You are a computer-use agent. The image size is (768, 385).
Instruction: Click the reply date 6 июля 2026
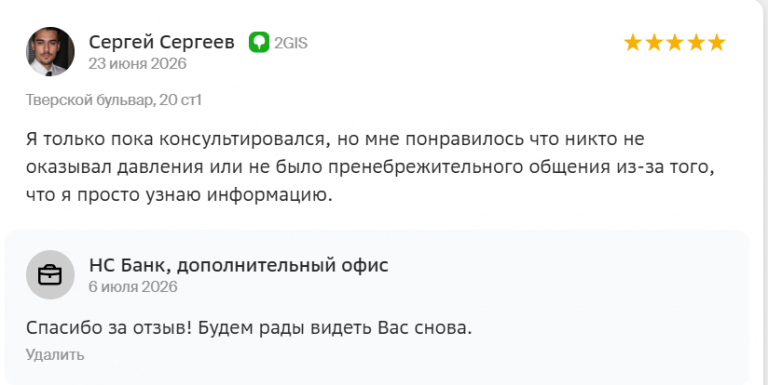pos(133,287)
